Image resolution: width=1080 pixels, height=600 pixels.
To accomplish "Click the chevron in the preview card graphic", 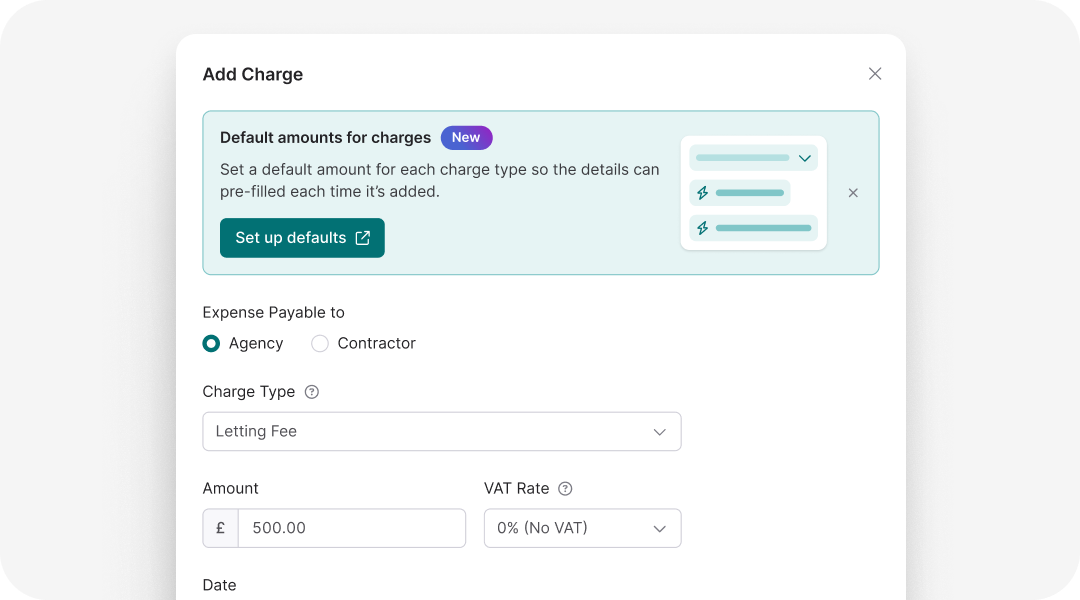I will click(804, 158).
